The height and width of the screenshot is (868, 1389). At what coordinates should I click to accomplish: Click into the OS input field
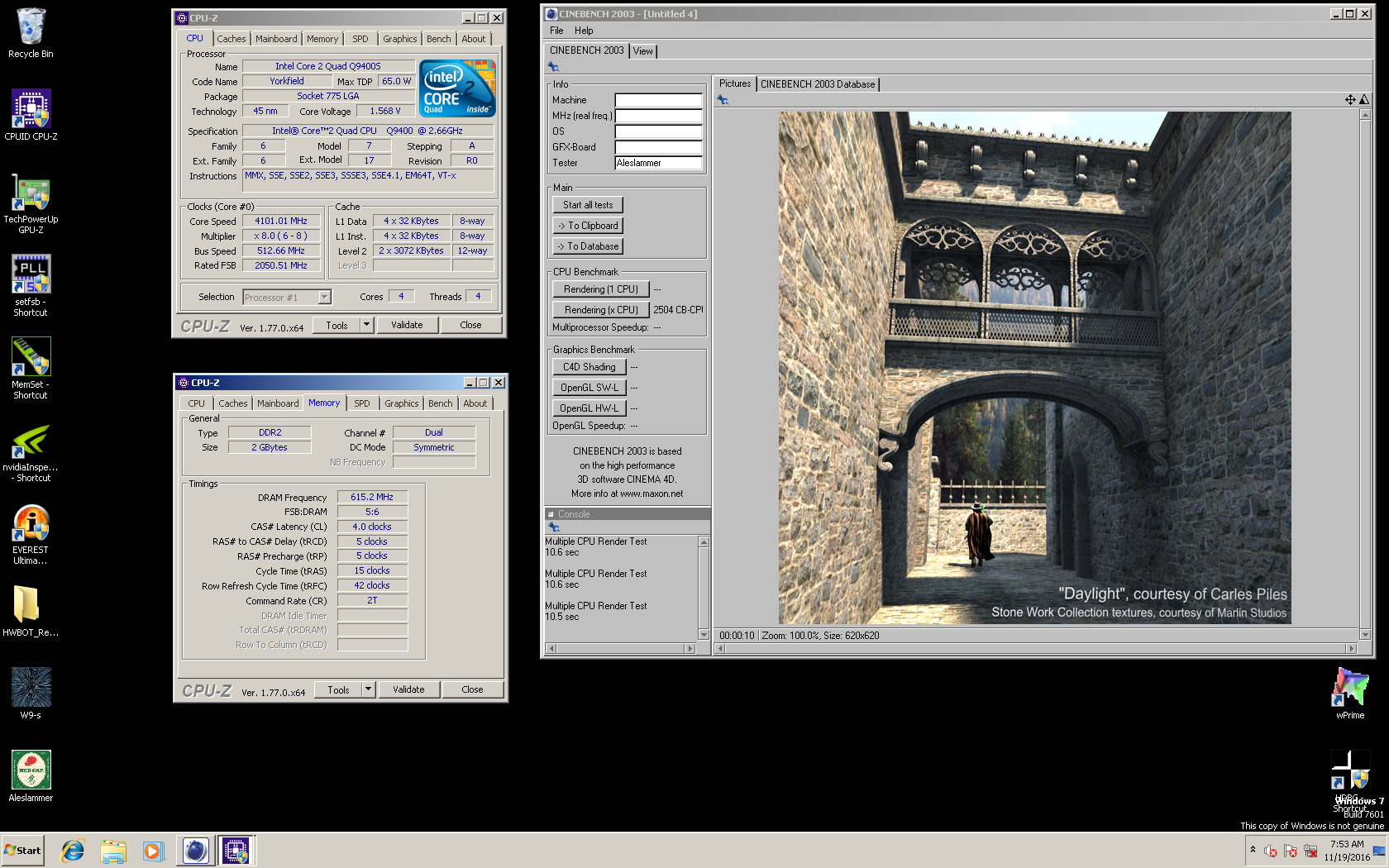pos(658,131)
